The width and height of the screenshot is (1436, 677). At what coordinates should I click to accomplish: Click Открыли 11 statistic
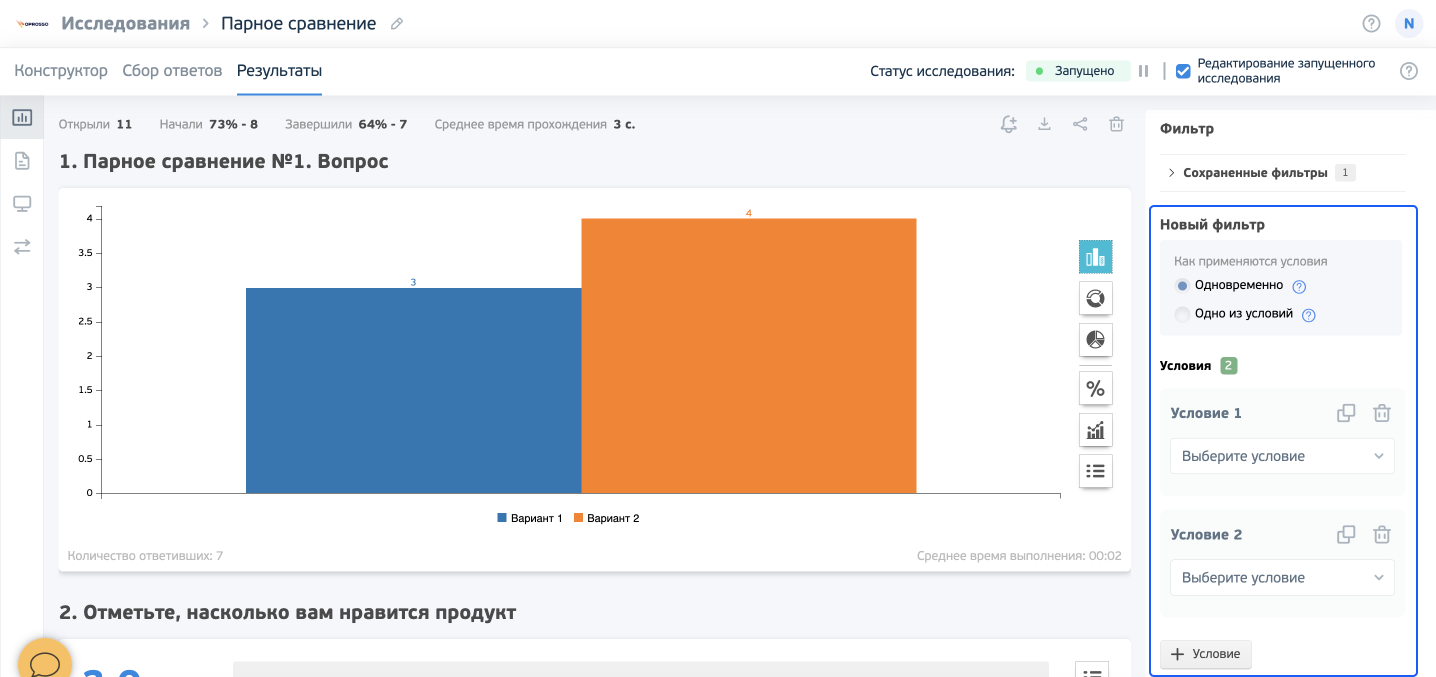pyautogui.click(x=96, y=125)
